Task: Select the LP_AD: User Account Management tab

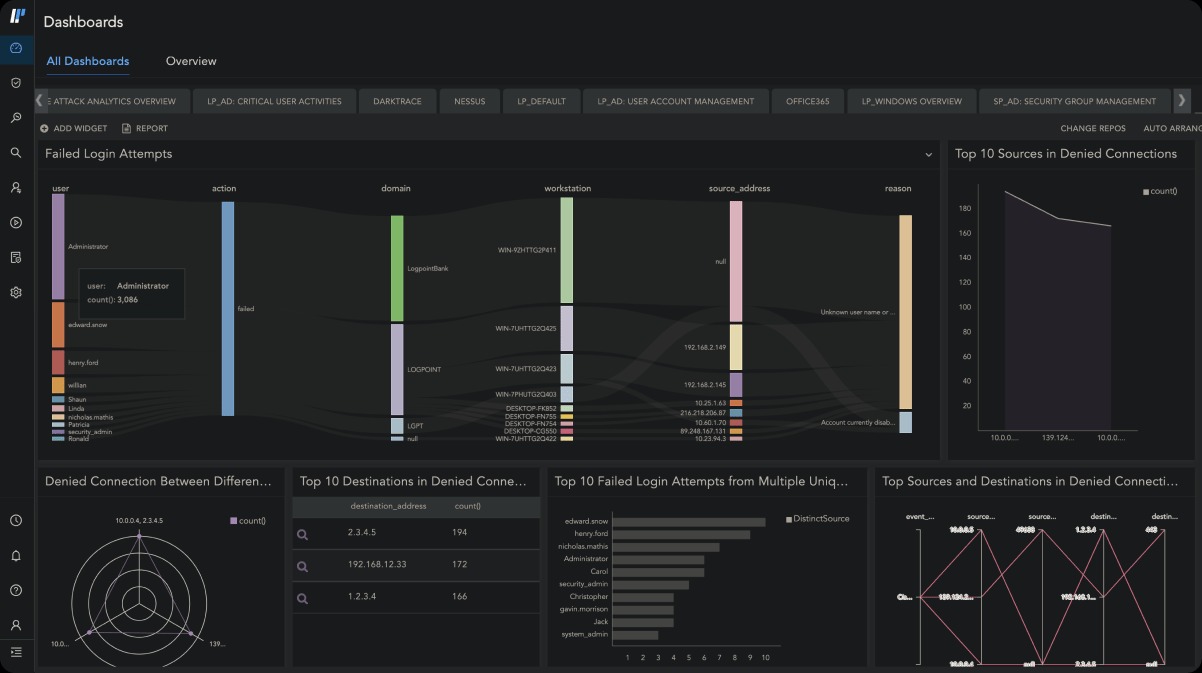Action: pos(675,101)
